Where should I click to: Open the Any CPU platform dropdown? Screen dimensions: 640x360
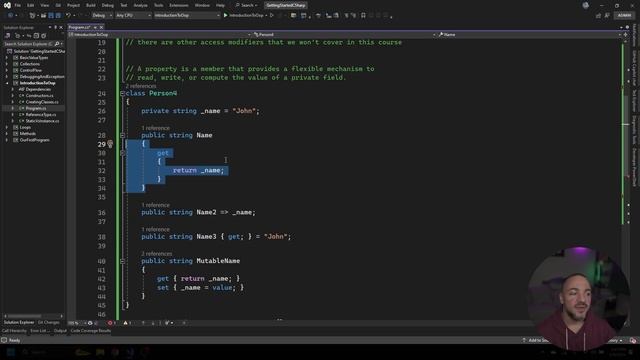click(x=133, y=15)
